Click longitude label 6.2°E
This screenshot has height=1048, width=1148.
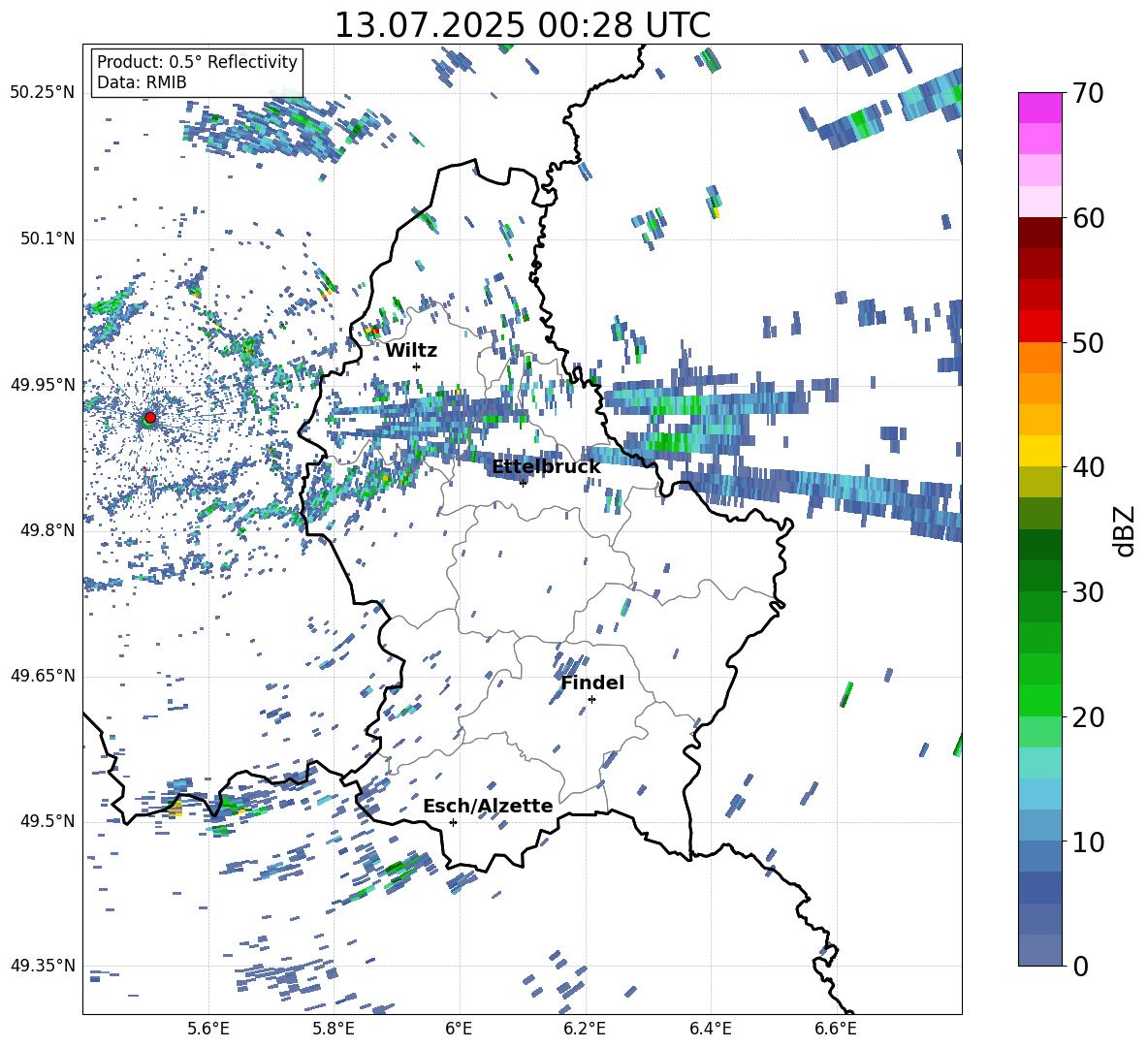(x=585, y=1029)
